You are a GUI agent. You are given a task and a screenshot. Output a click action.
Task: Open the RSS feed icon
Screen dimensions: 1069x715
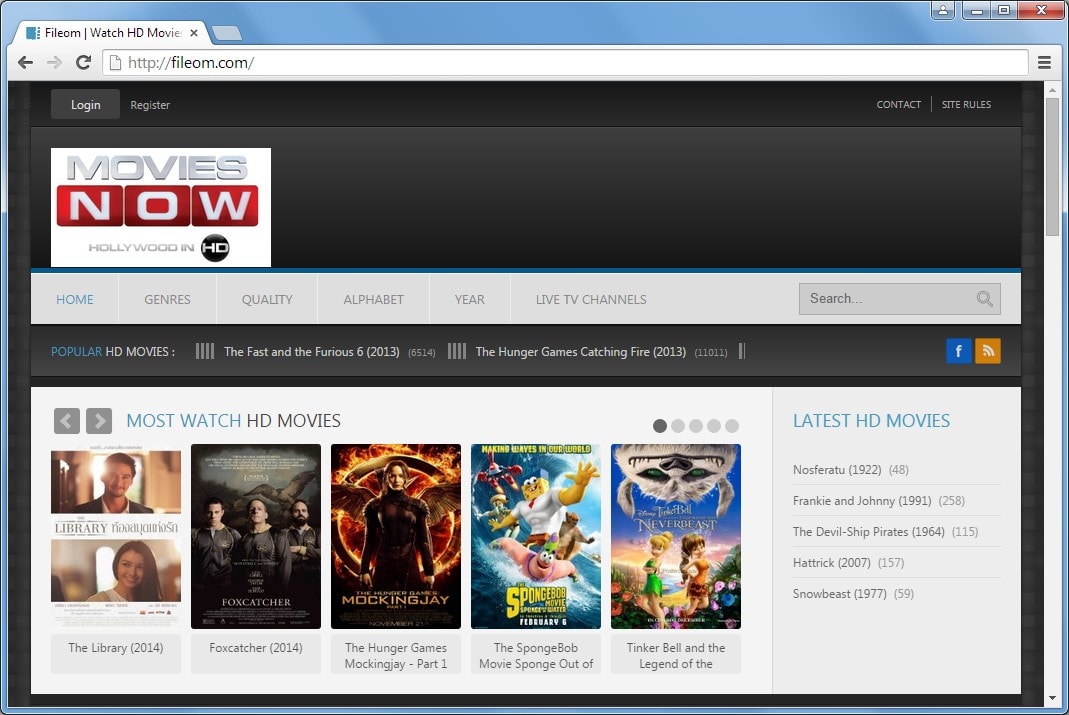coord(988,351)
